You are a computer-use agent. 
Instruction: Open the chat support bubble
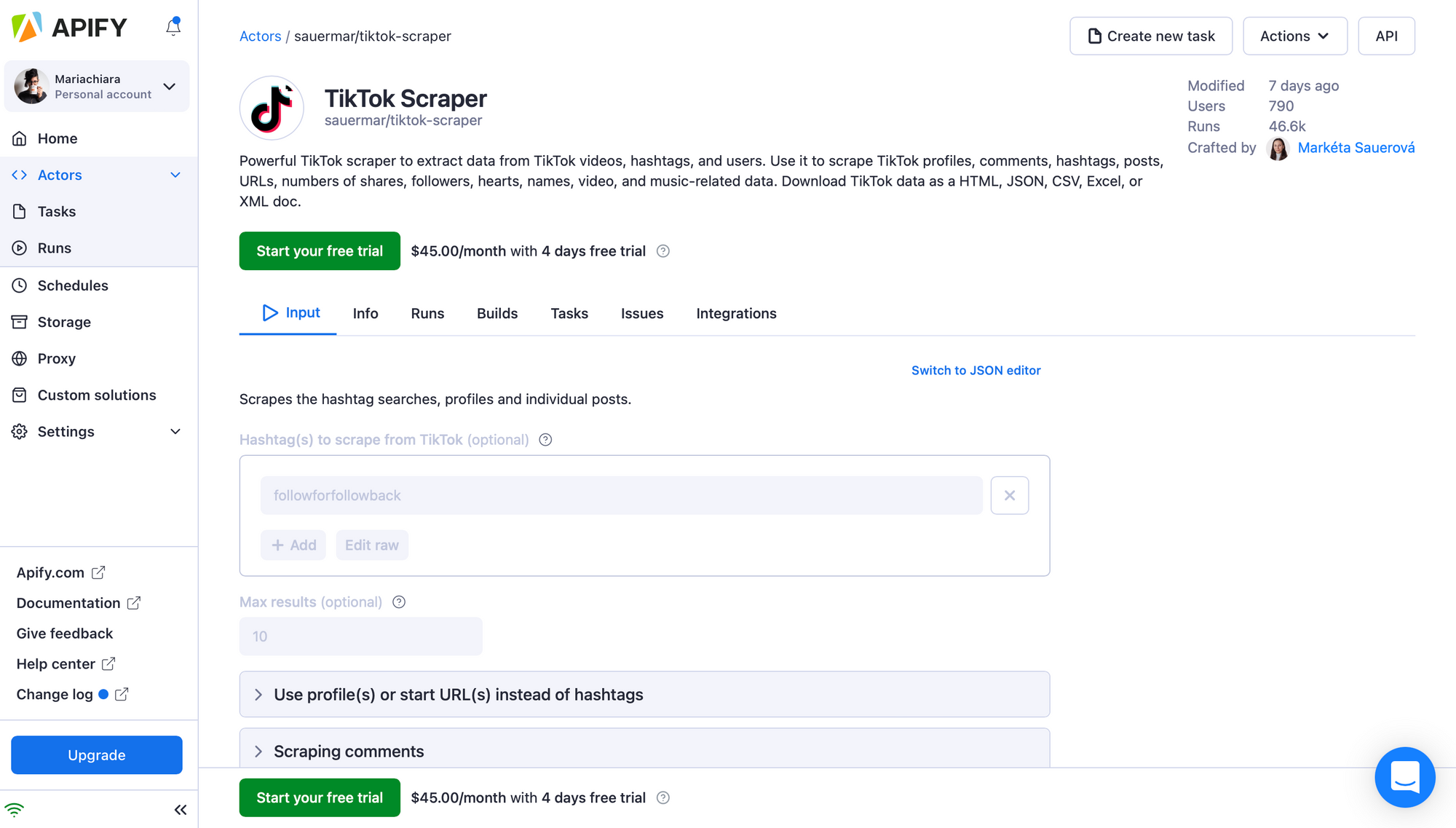(x=1405, y=777)
